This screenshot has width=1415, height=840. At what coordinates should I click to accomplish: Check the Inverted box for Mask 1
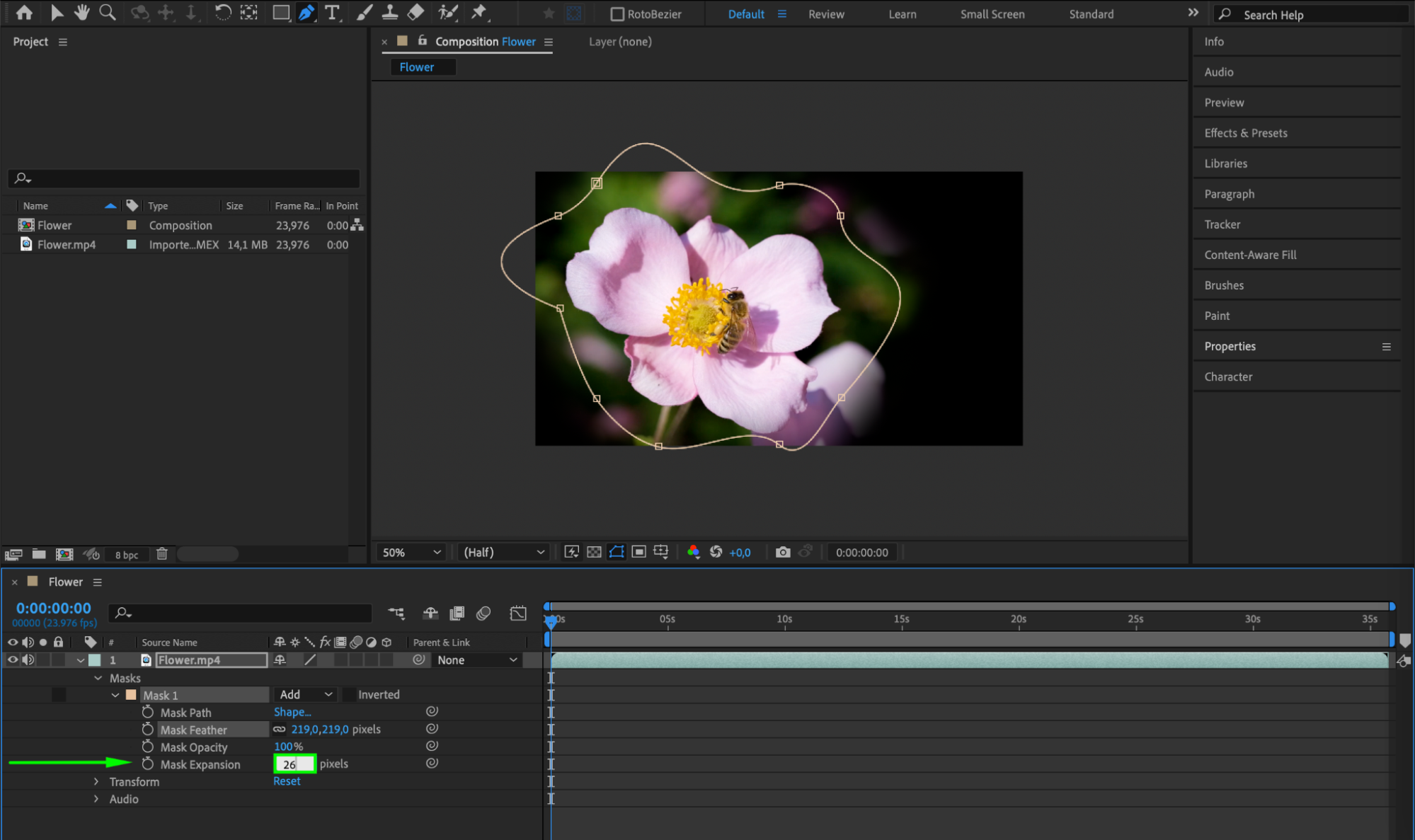point(350,695)
